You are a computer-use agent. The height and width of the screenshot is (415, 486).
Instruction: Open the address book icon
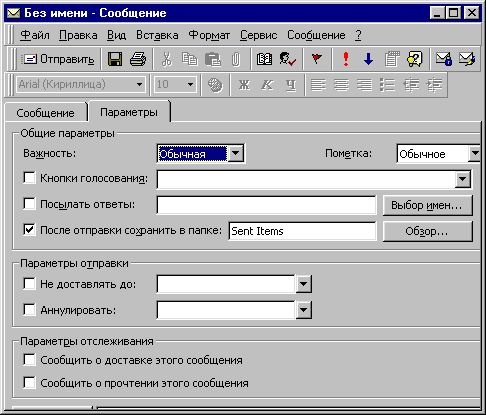(264, 59)
